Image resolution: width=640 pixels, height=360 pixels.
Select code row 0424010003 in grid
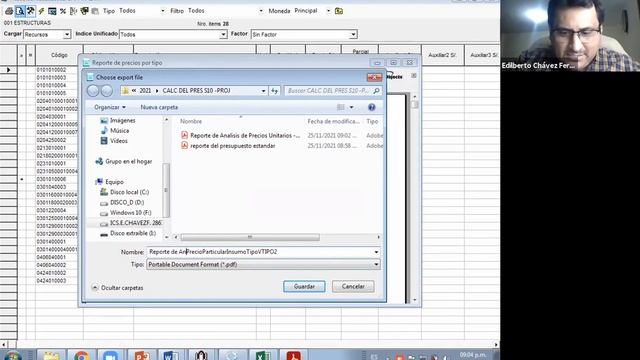click(x=51, y=281)
